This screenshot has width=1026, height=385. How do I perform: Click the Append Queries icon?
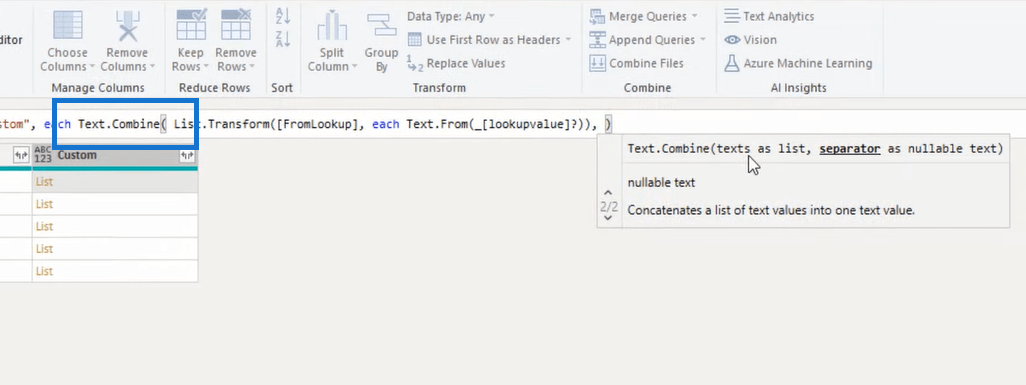click(x=597, y=40)
